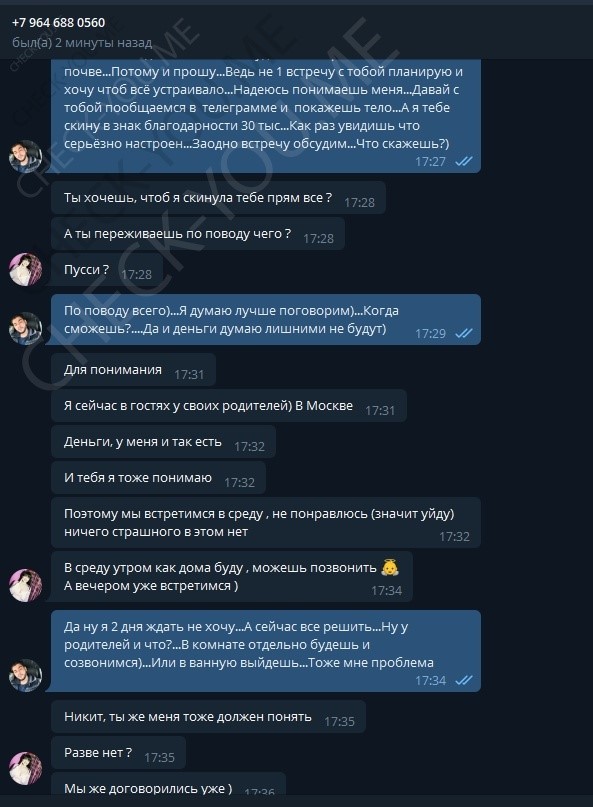Select message 'Мы же договорились уже'

coord(168,786)
